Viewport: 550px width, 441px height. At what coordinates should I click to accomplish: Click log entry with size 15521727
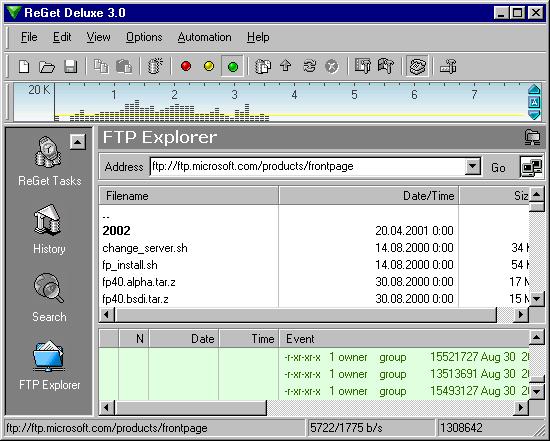(406, 357)
